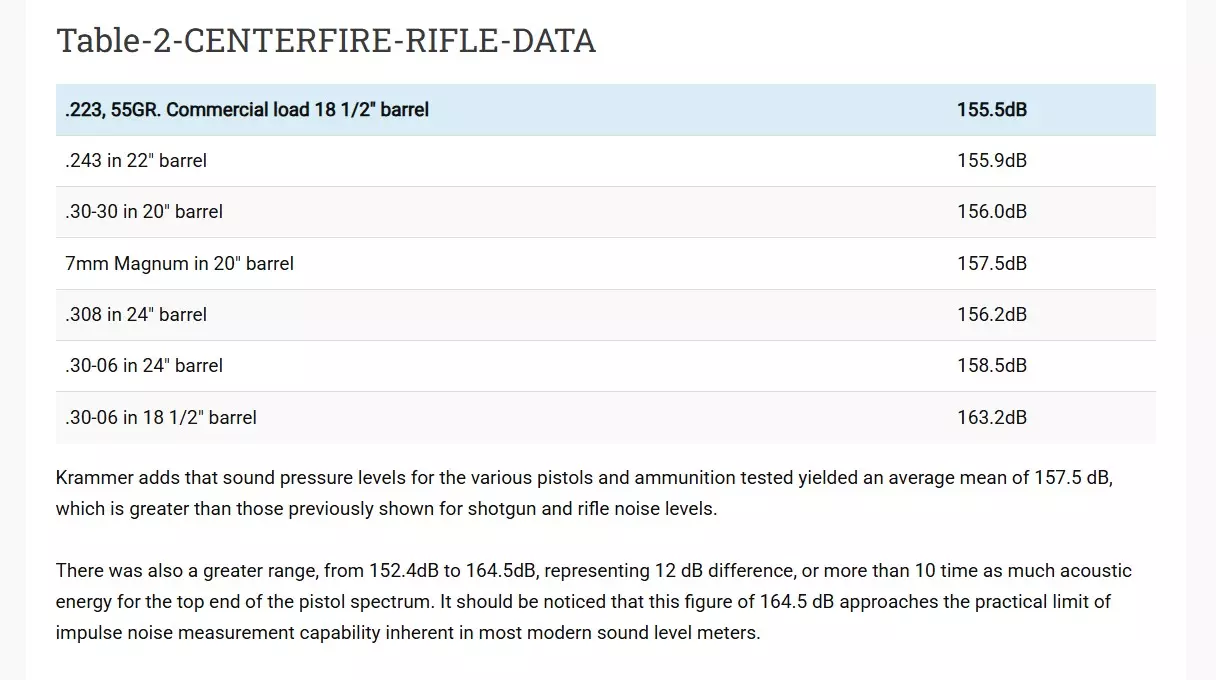Click the 163.2dB value

(x=992, y=418)
